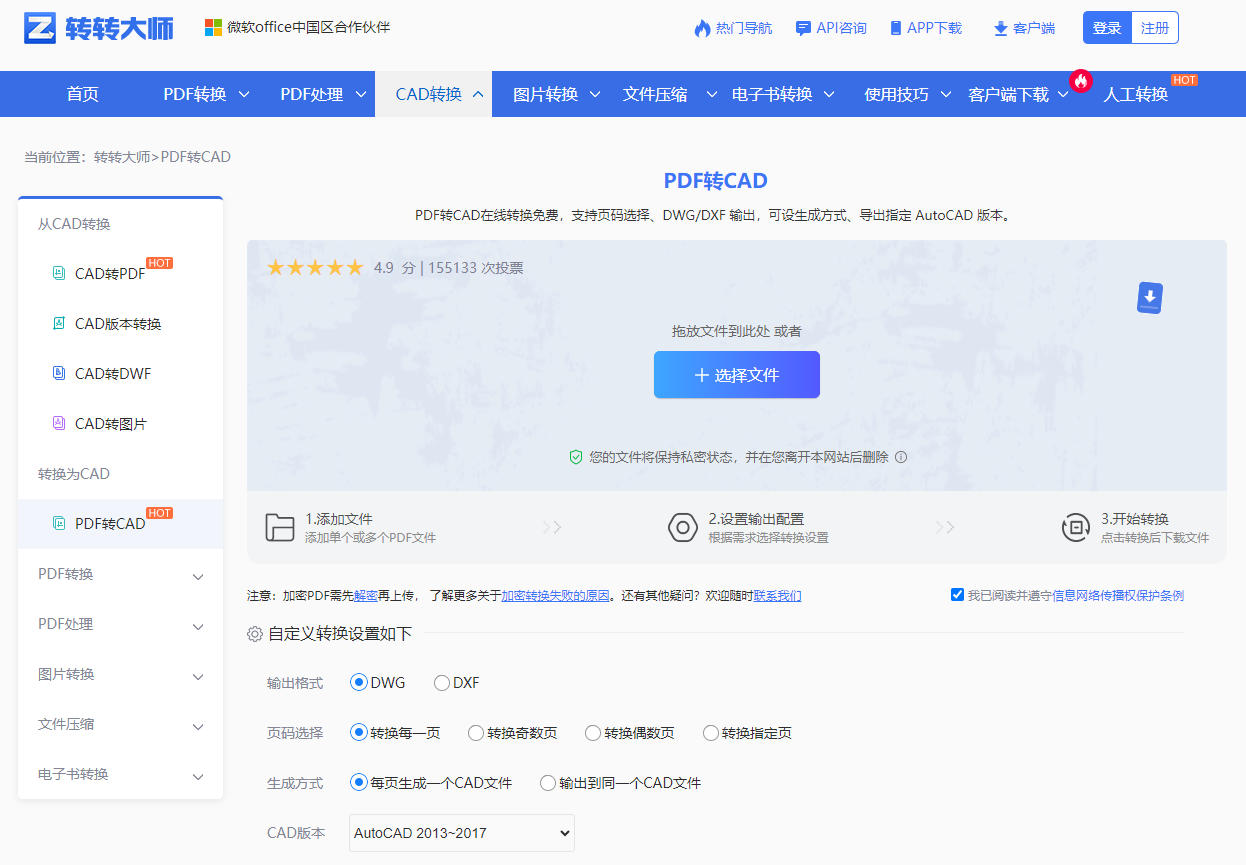1246x865 pixels.
Task: Switch to the 首页 tab
Action: coord(82,93)
